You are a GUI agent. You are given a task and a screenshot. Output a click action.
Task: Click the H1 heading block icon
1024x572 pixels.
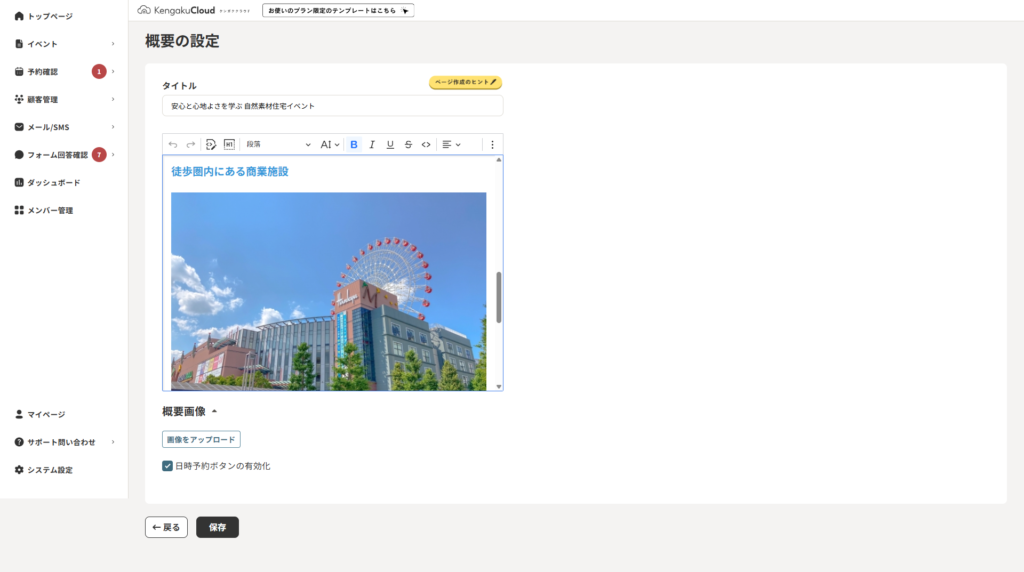(229, 145)
